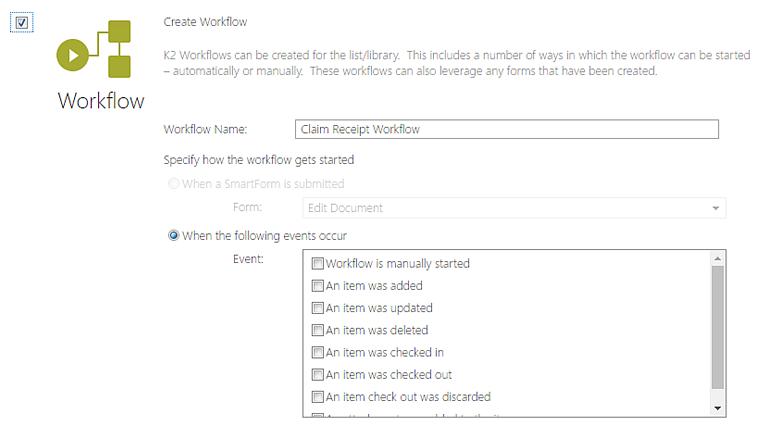
Task: Enable the 'An item was updated' event
Action: coord(318,308)
